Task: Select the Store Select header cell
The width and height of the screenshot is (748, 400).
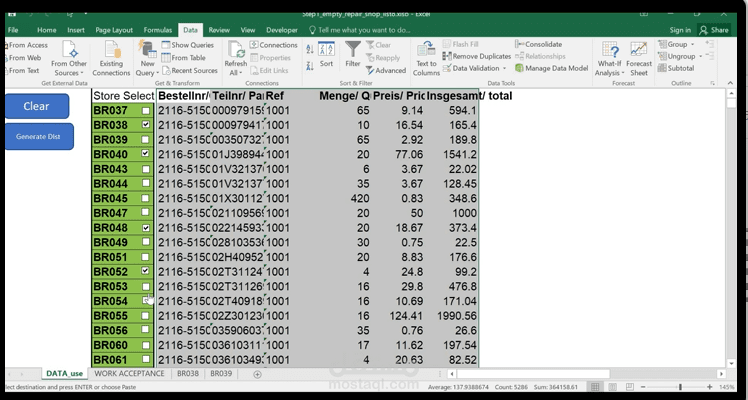Action: pos(123,96)
